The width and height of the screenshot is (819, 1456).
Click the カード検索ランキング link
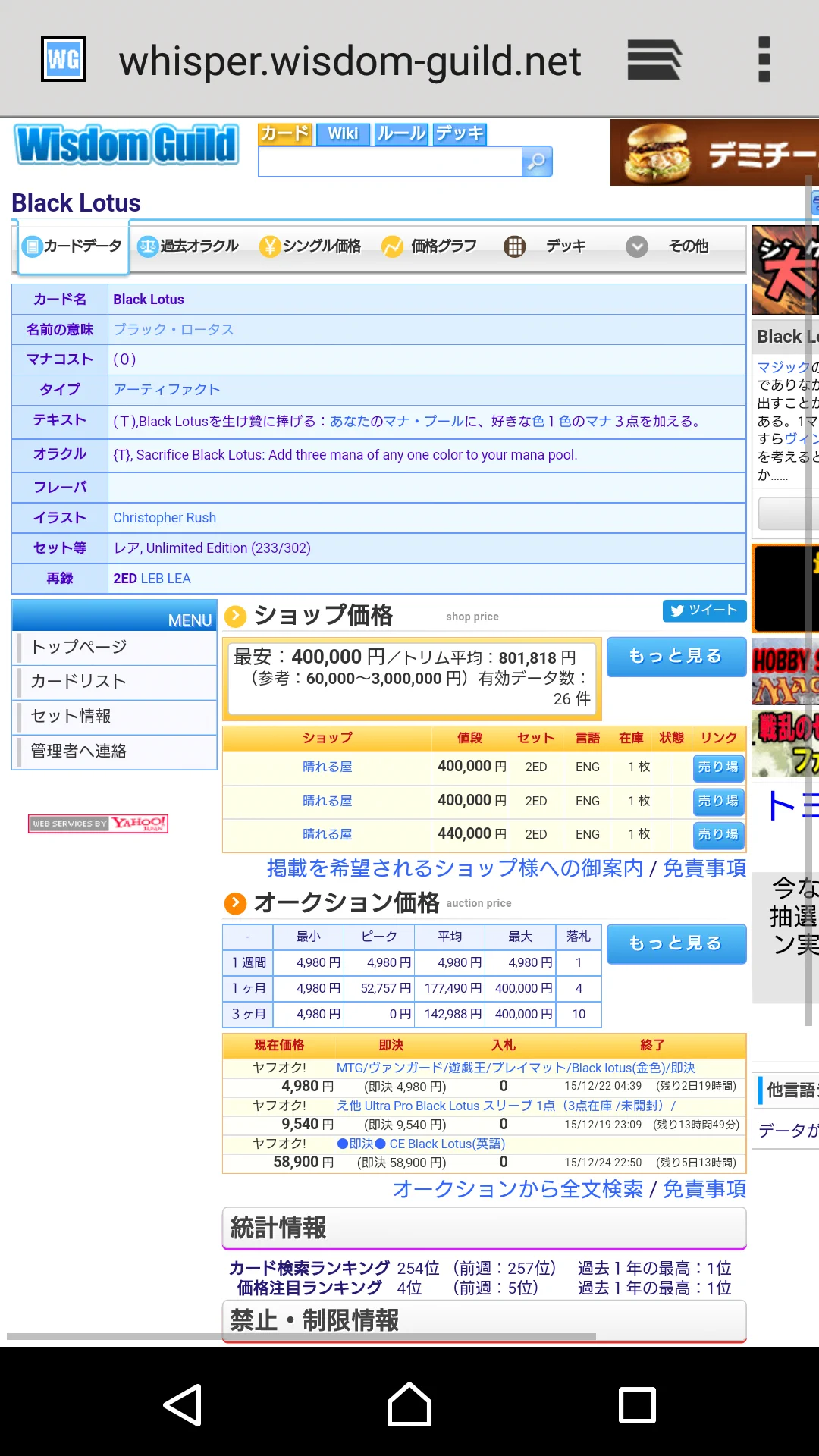coord(309,1269)
